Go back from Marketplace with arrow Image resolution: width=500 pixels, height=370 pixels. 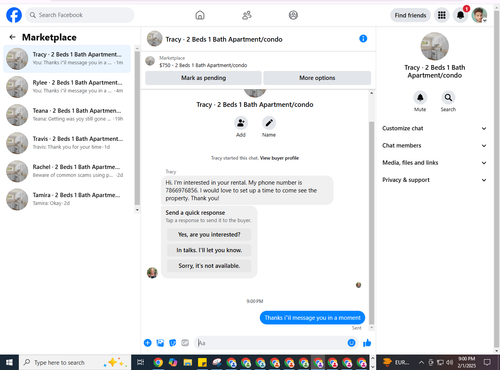(13, 37)
